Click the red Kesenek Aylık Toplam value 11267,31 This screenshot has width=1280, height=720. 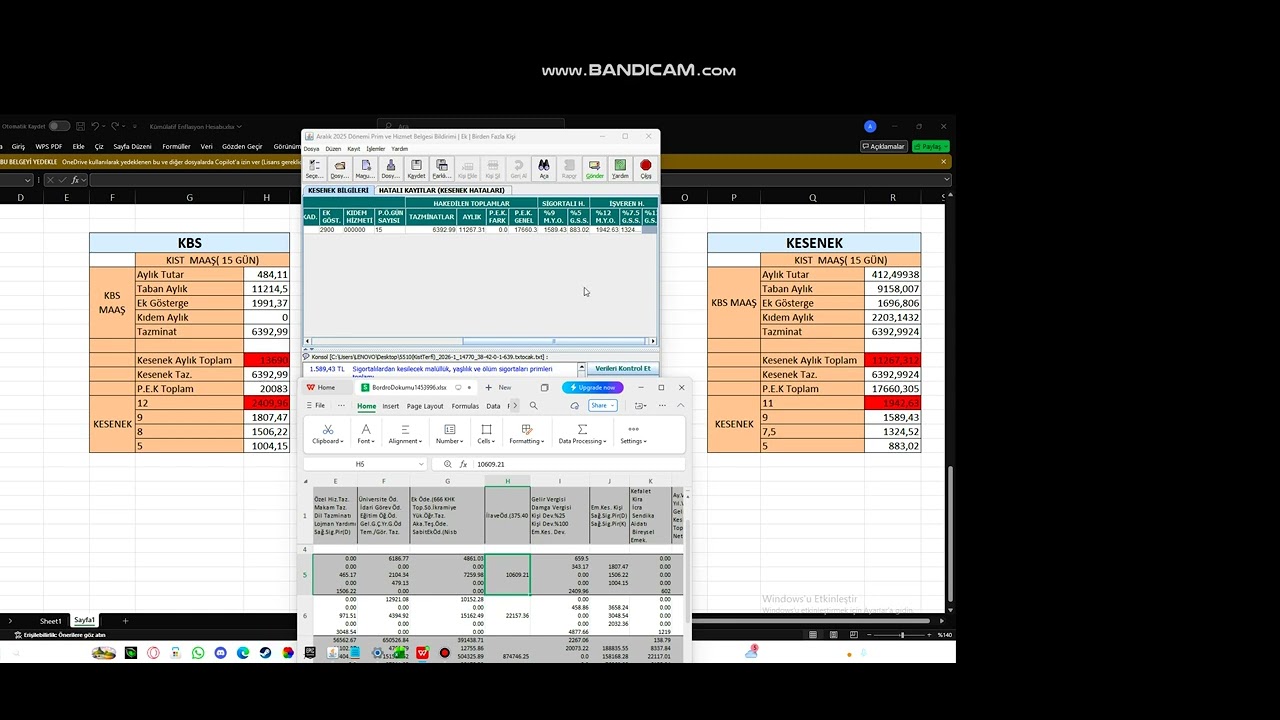coord(894,360)
